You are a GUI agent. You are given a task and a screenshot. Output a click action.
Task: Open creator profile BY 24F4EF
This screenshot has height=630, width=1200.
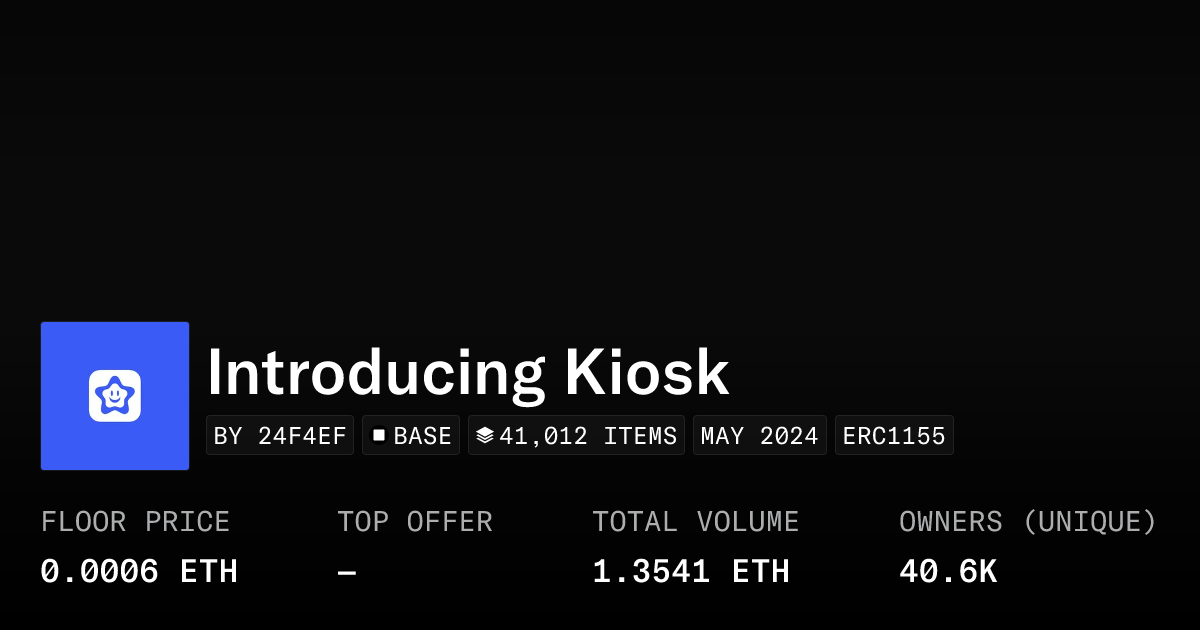(x=280, y=436)
